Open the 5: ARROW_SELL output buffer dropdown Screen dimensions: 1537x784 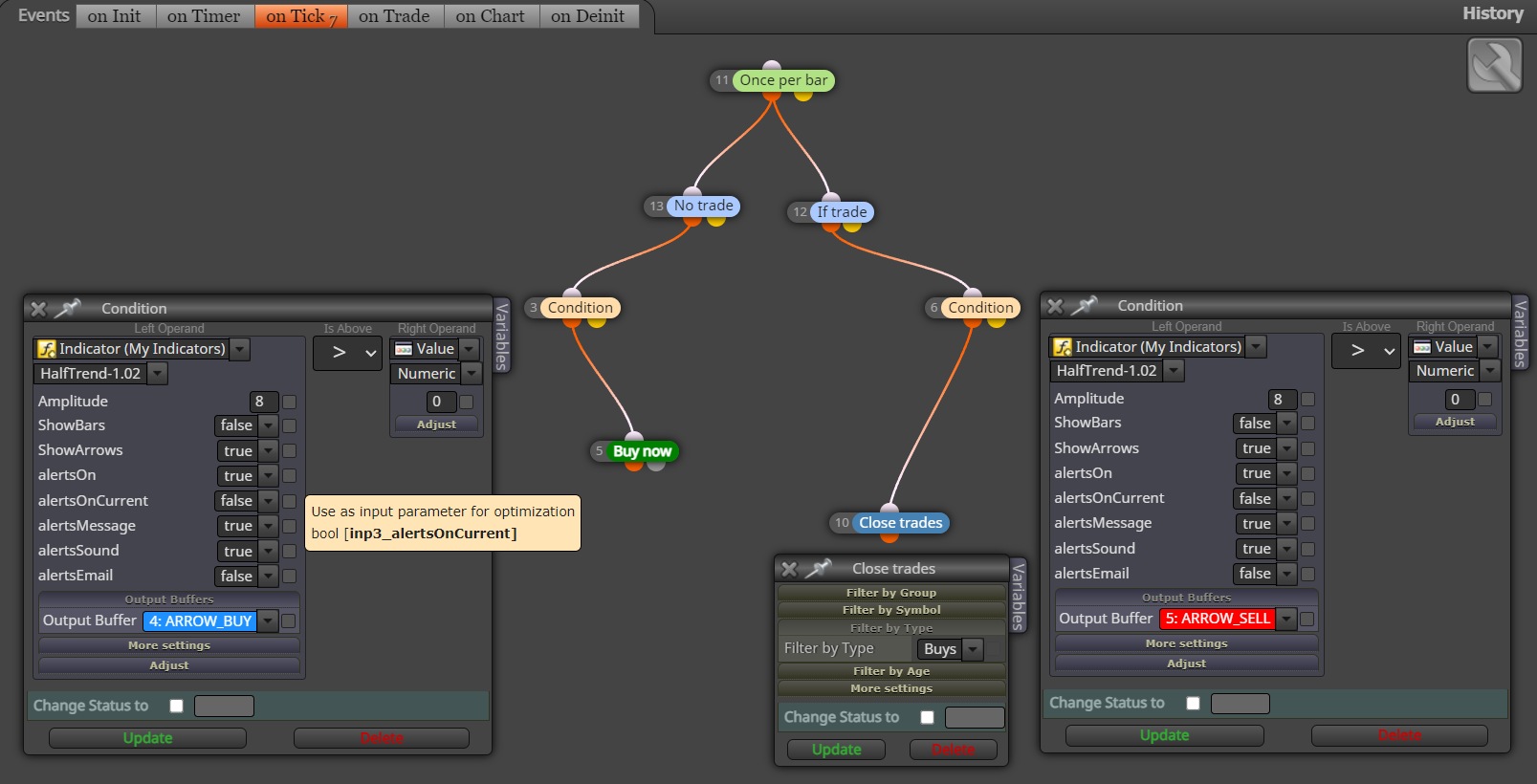1228,619
